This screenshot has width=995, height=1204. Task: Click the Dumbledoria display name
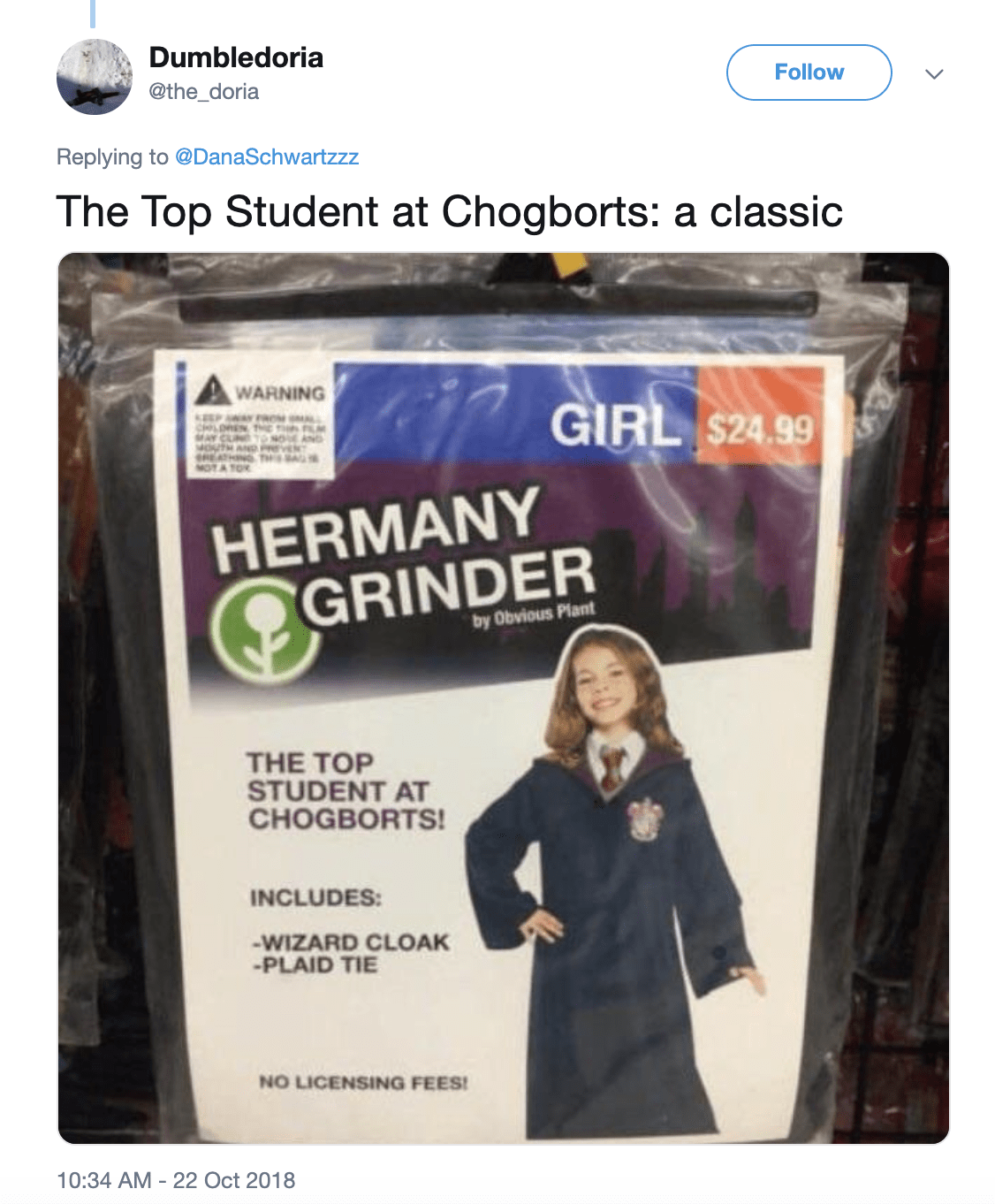point(236,57)
